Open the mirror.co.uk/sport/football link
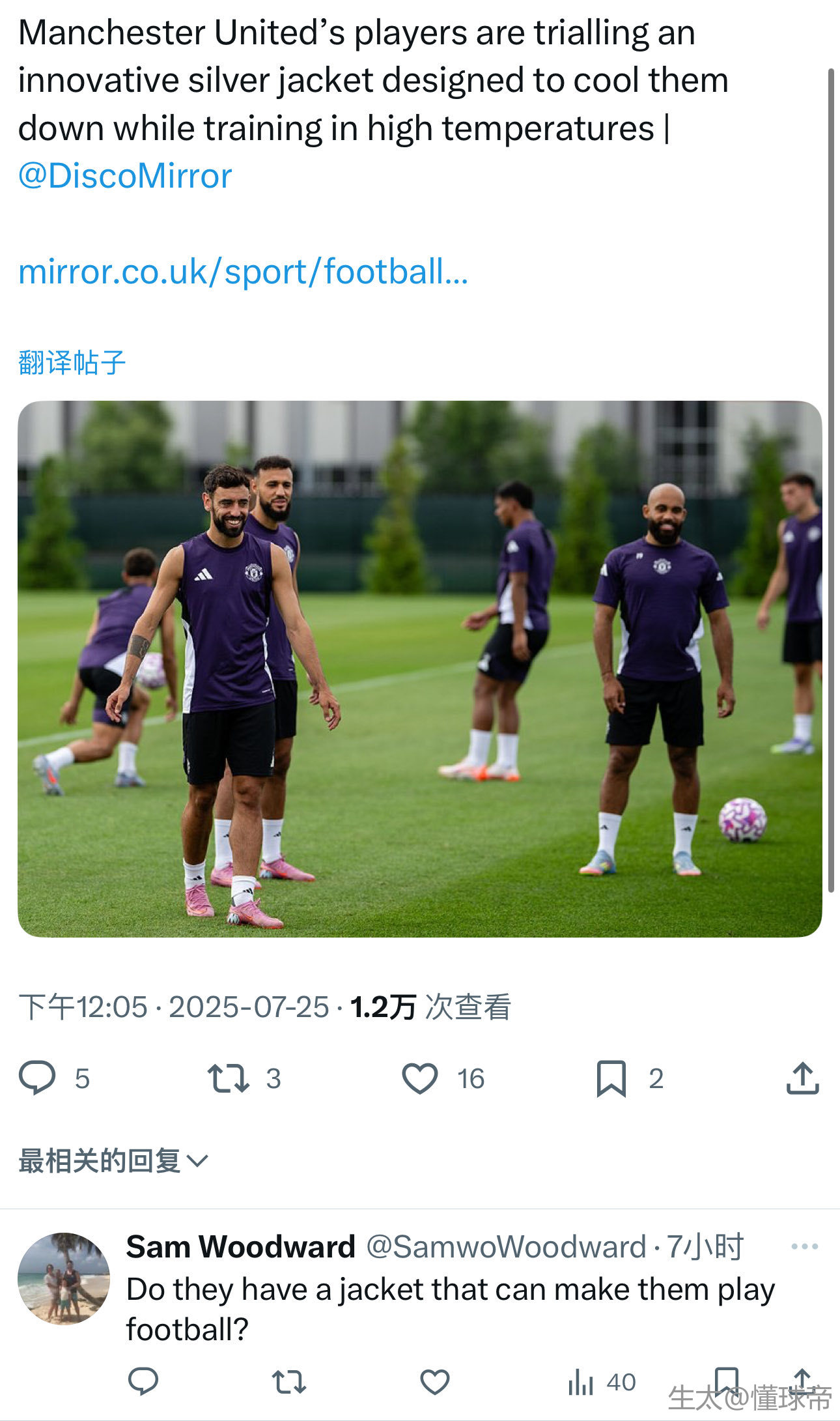 (243, 271)
